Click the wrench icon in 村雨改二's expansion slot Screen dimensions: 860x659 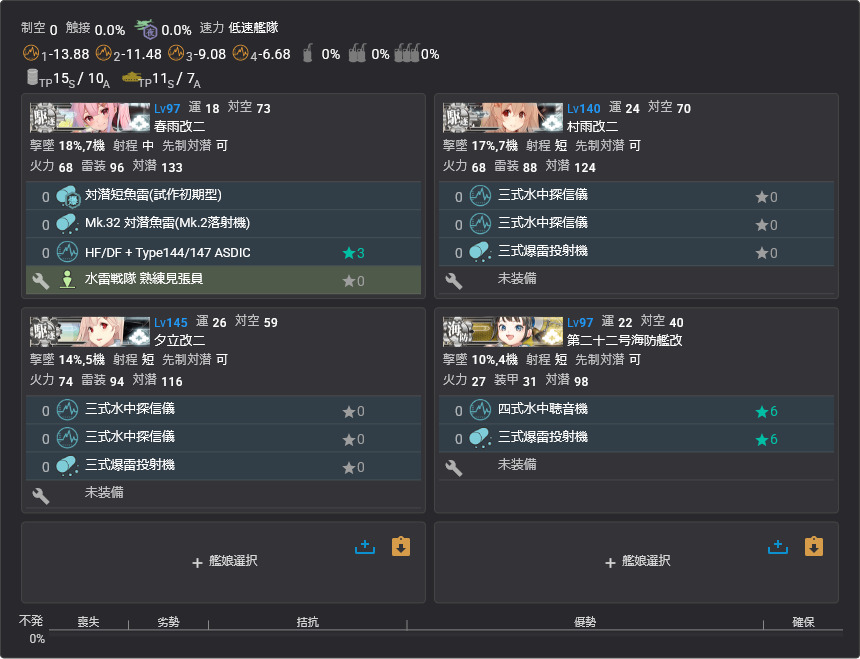click(x=453, y=281)
